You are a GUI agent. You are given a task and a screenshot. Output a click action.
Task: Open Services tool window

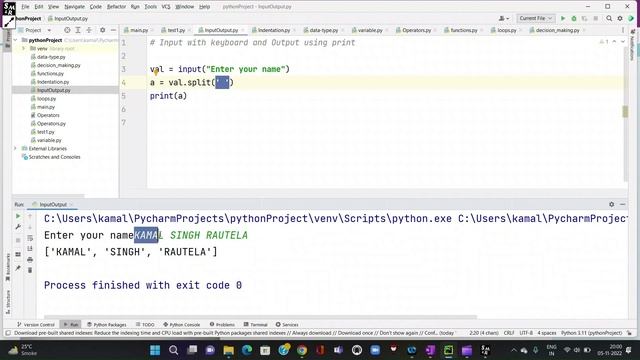coord(287,324)
